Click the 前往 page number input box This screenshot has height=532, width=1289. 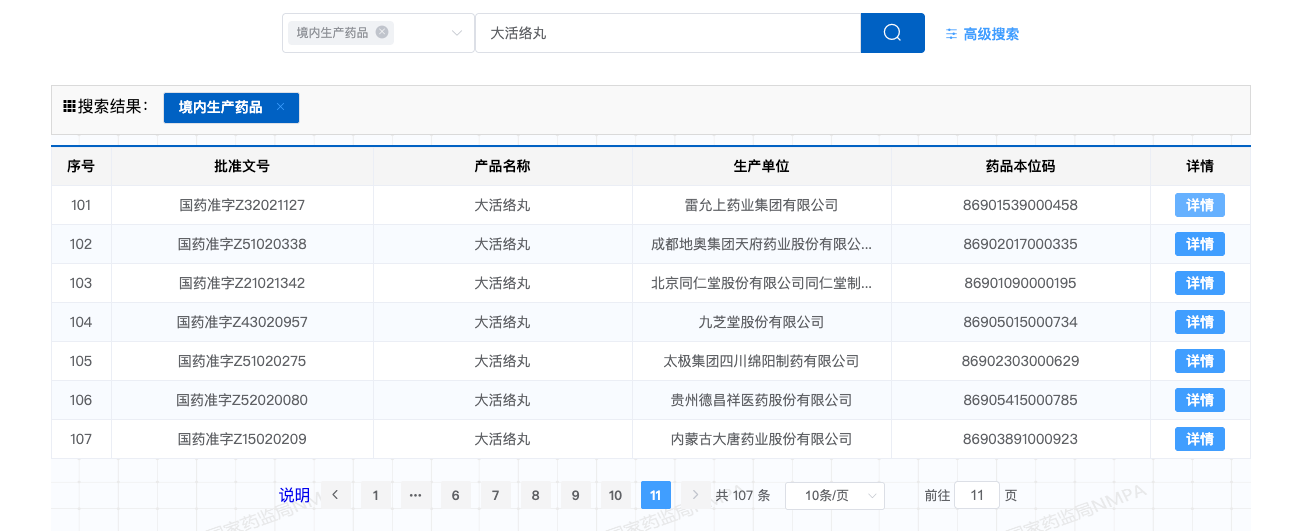[977, 495]
